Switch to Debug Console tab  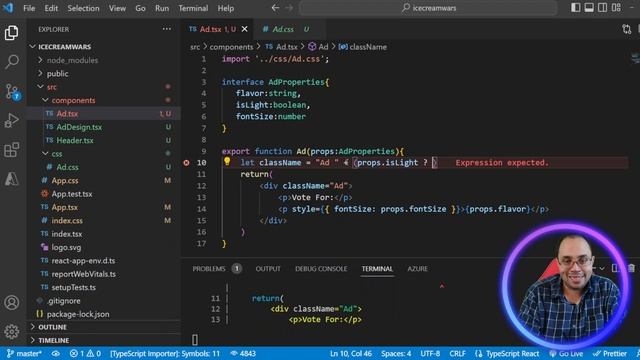[321, 269]
